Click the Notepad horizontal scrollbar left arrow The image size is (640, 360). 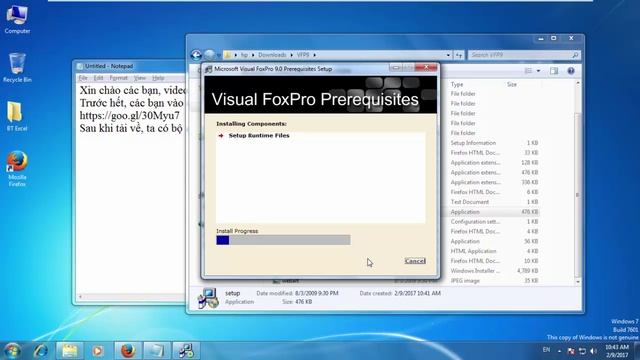[80, 296]
